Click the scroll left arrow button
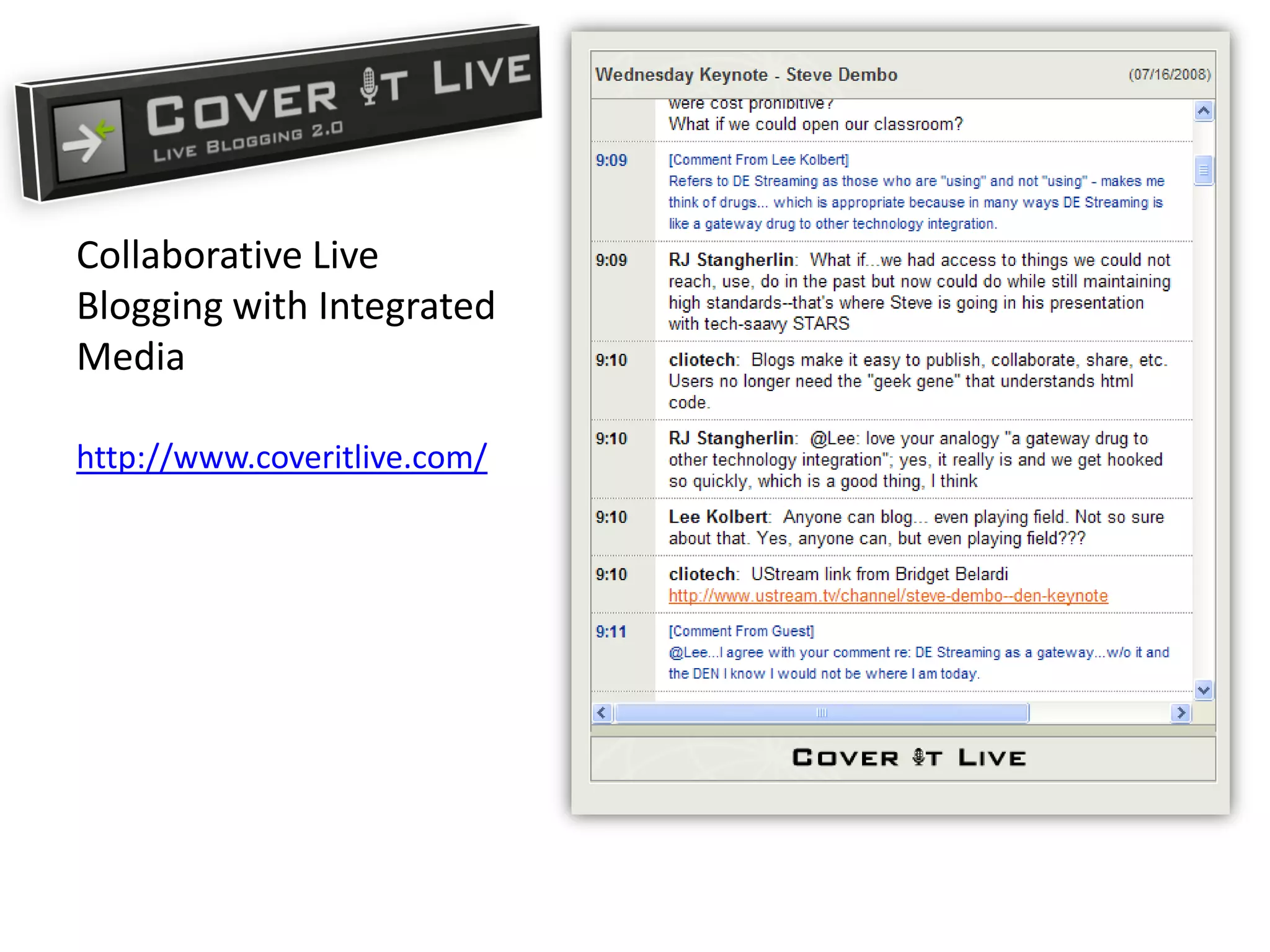The height and width of the screenshot is (952, 1270). tap(602, 713)
